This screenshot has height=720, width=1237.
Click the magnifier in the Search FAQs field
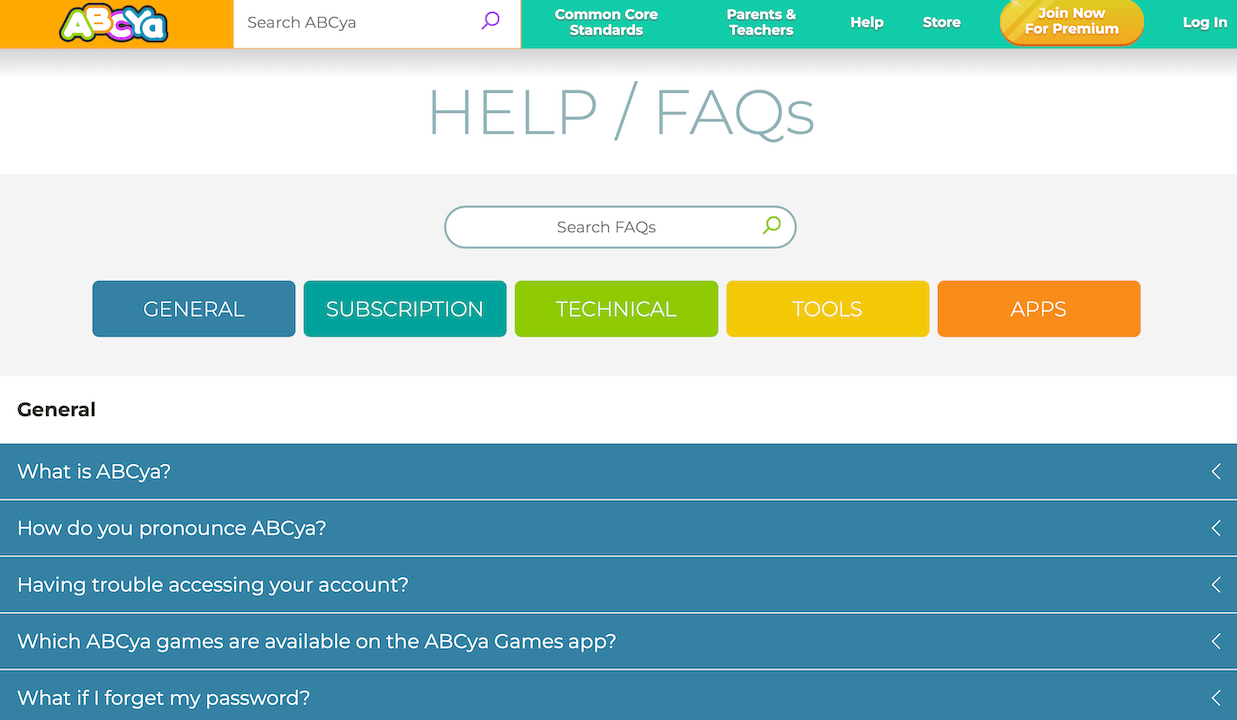(770, 227)
